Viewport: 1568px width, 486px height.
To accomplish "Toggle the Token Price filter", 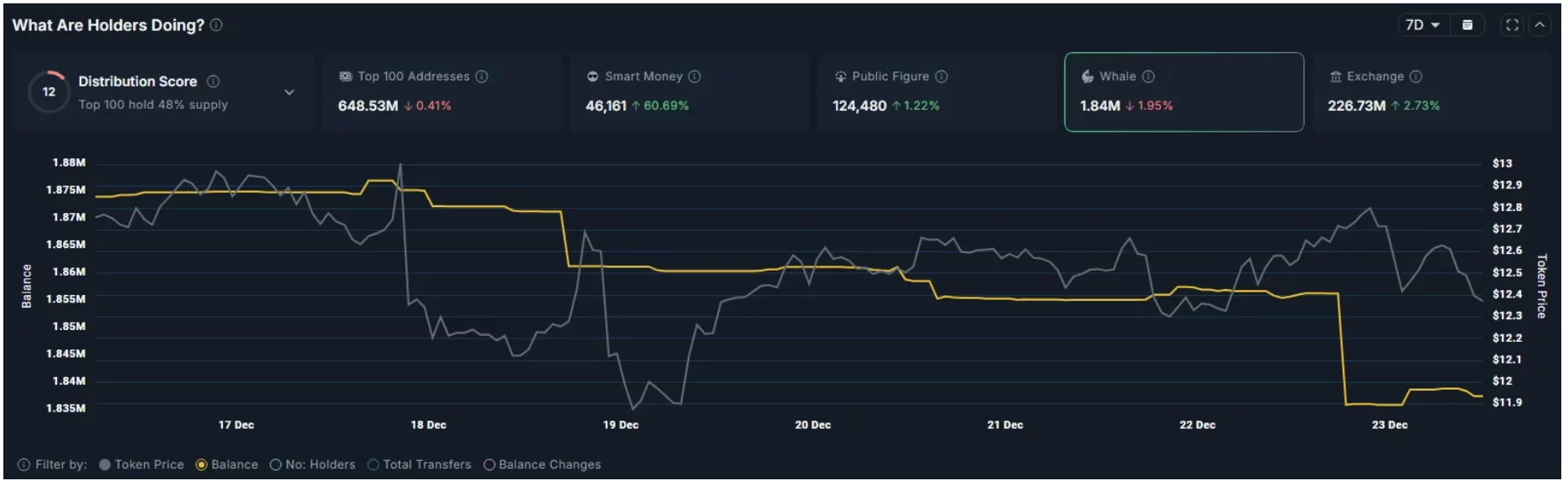I will click(141, 464).
